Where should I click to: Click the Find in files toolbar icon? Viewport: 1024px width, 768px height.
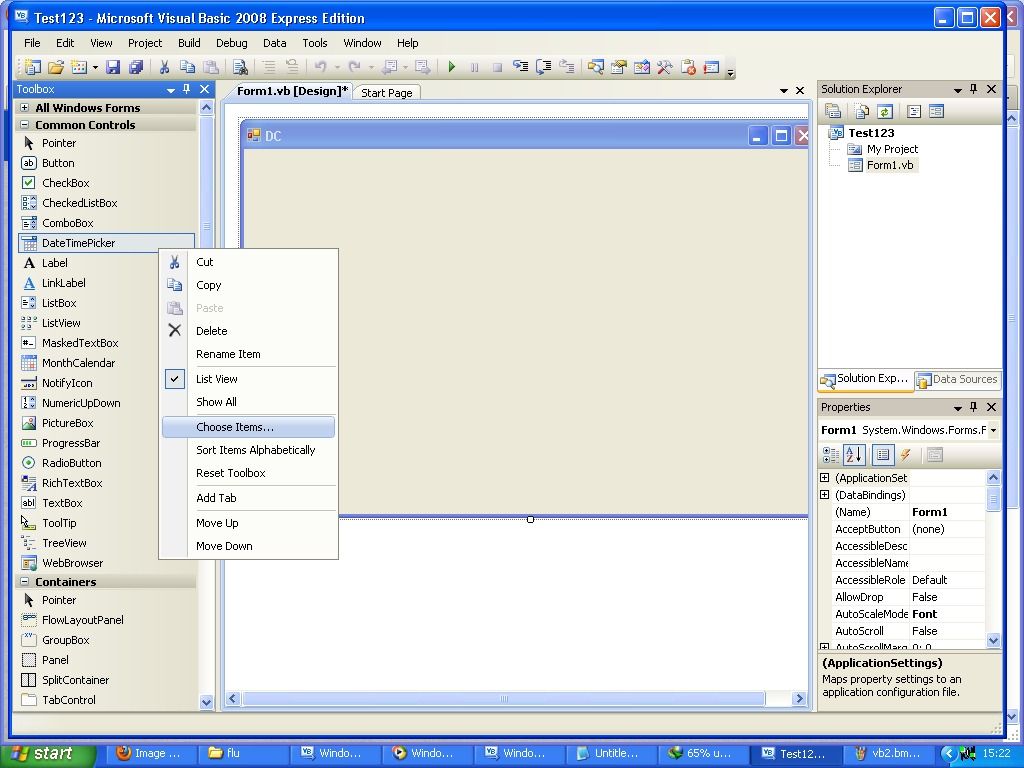pos(240,67)
